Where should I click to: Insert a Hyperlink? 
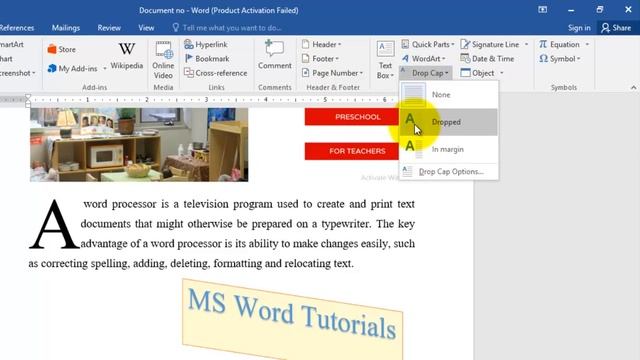point(206,44)
